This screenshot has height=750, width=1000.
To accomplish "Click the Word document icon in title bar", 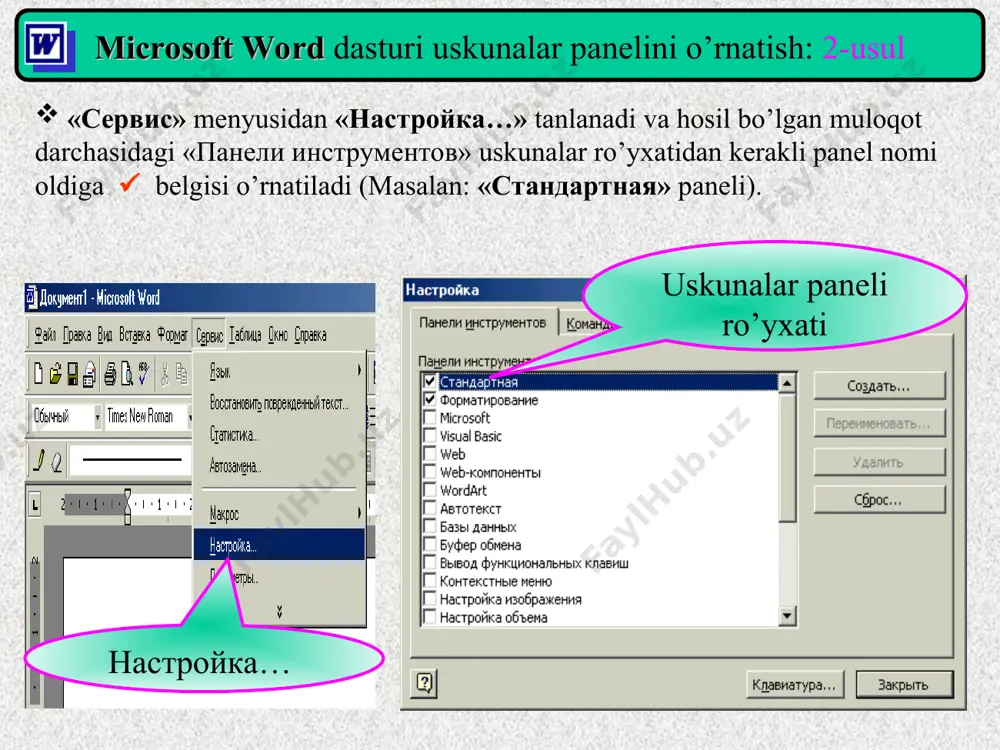I will (x=32, y=298).
